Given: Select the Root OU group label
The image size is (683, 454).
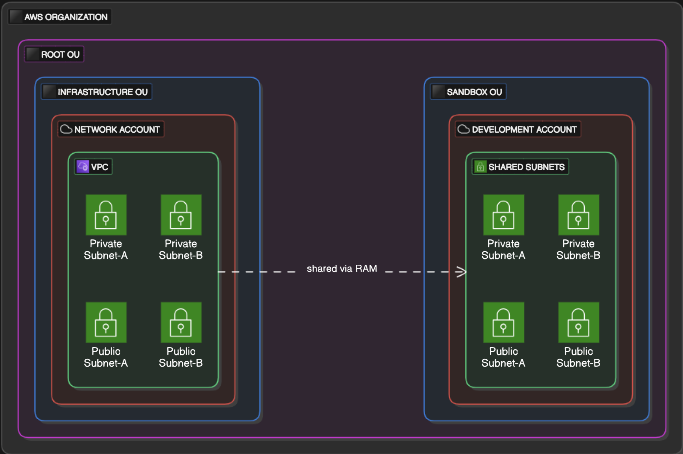Looking at the screenshot, I should [61, 54].
